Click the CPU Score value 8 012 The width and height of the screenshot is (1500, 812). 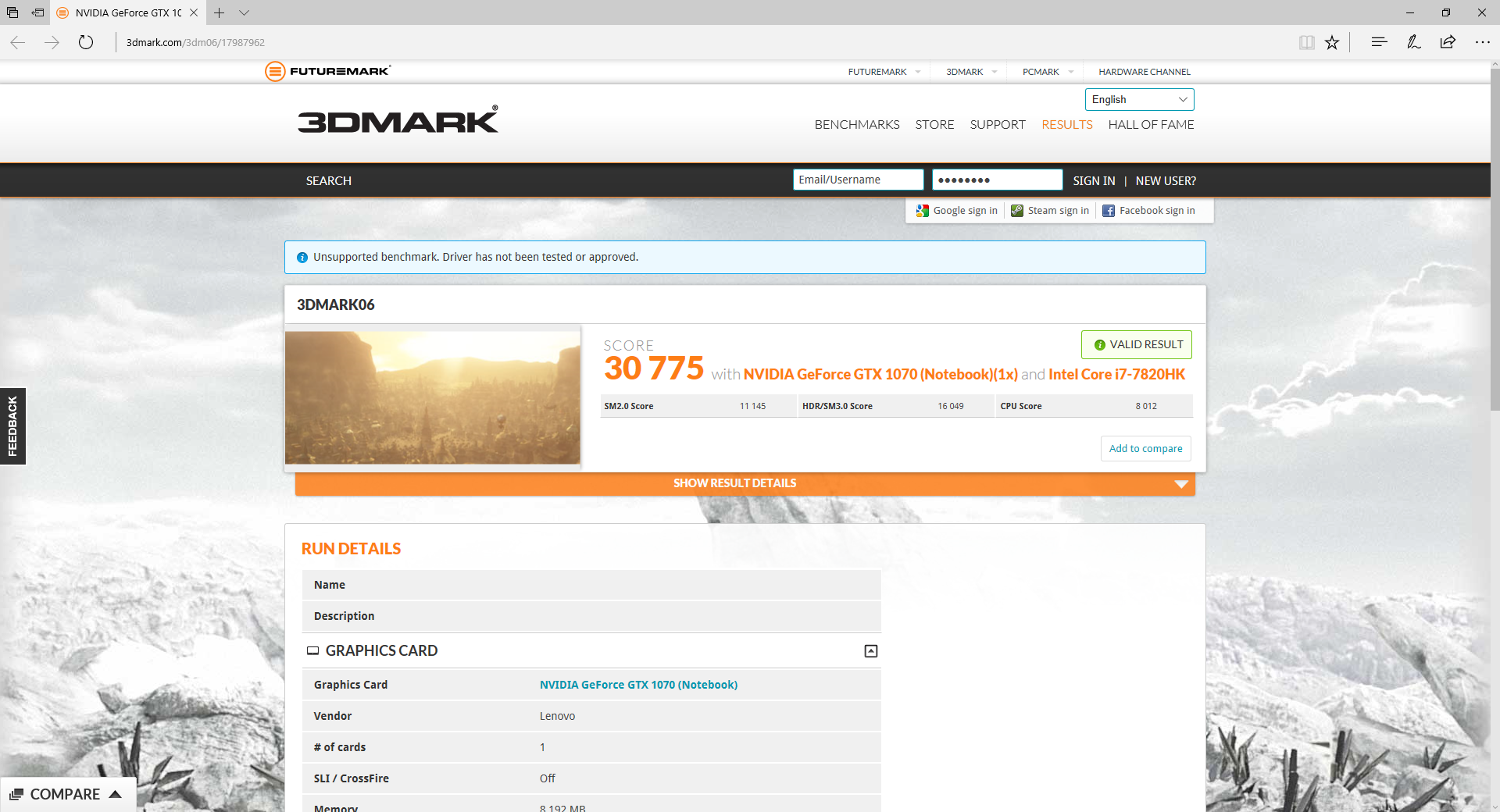pos(1146,406)
